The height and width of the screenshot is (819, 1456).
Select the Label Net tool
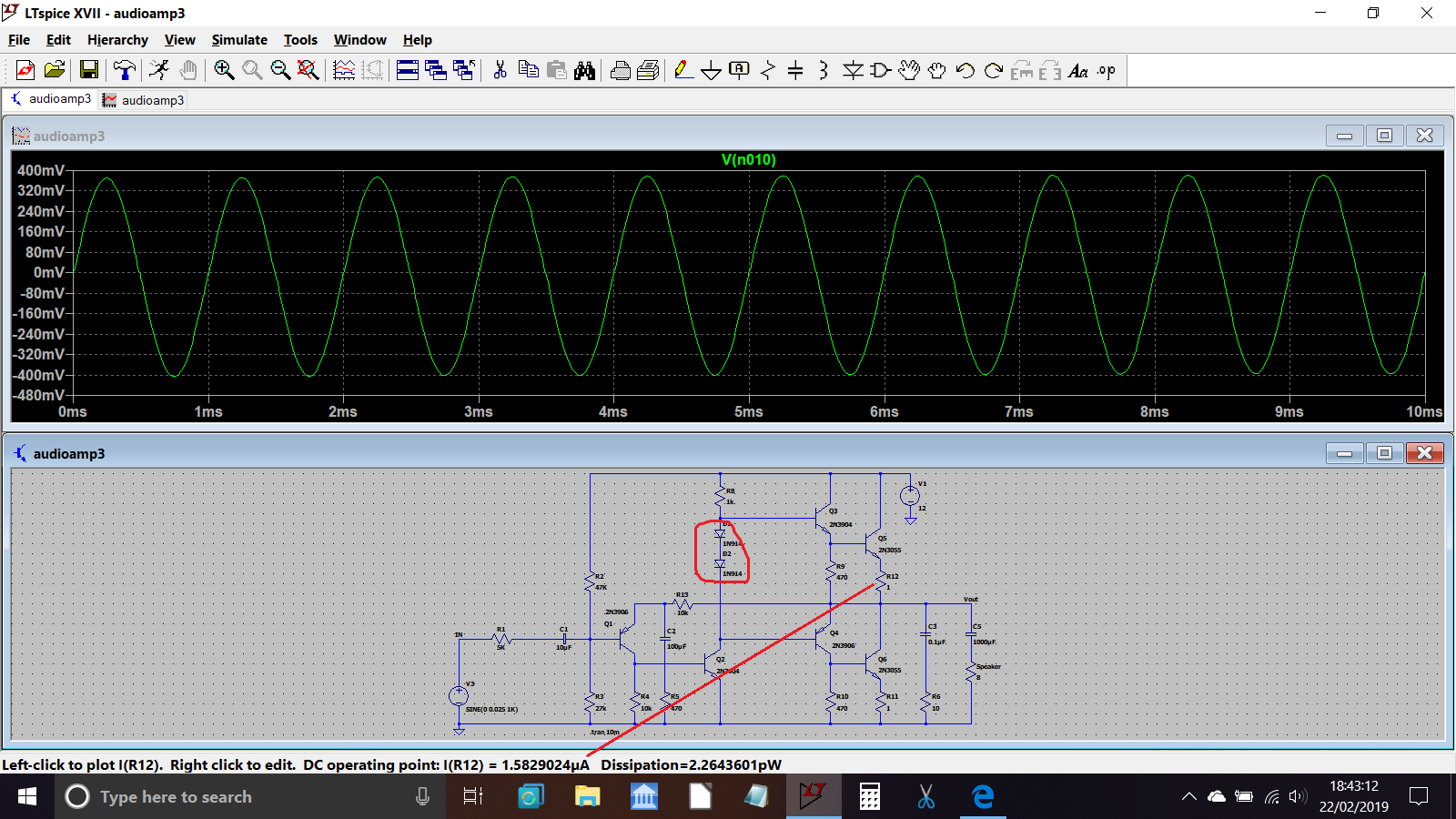[740, 70]
